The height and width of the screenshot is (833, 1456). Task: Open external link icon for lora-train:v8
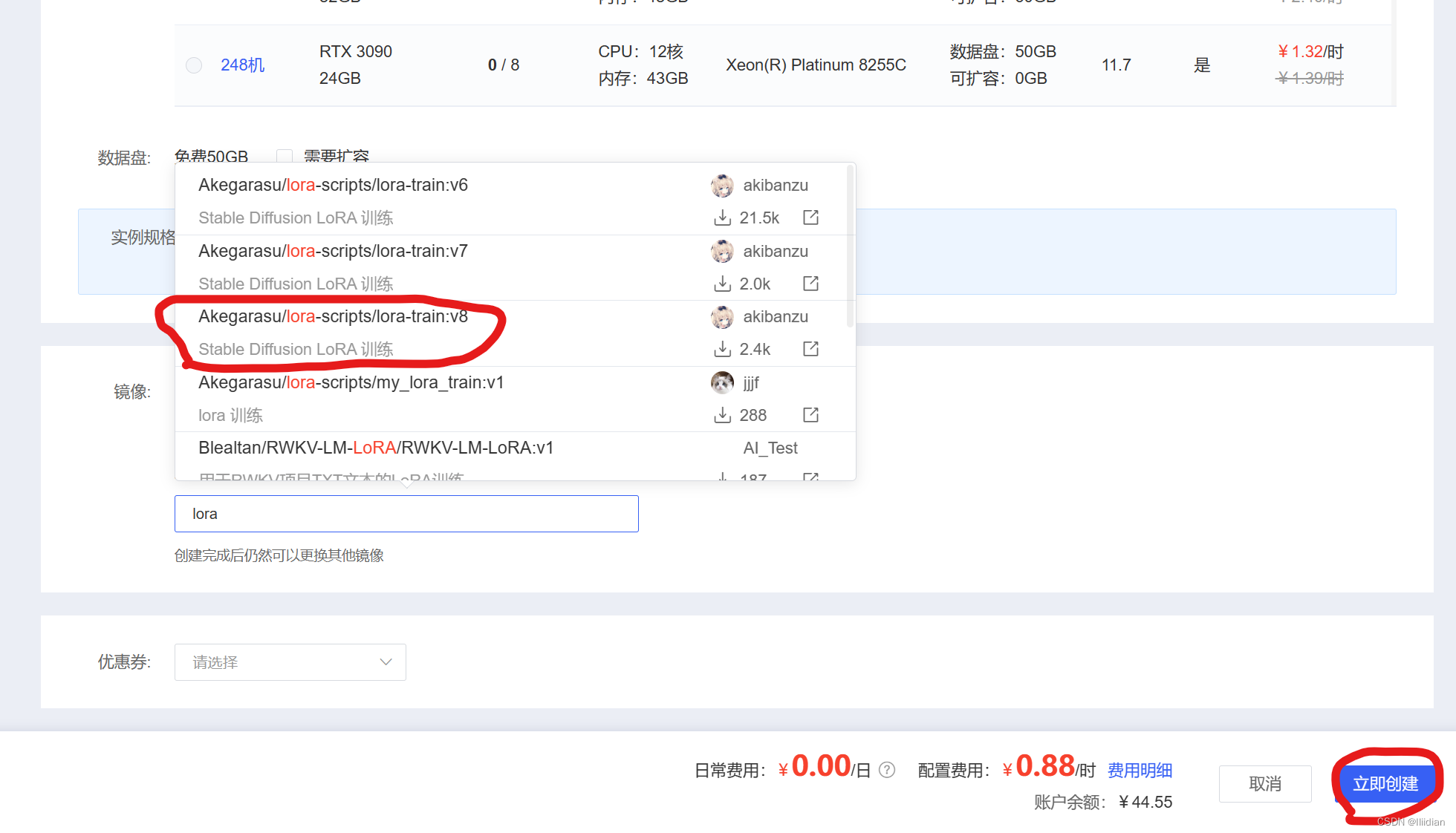click(x=810, y=349)
